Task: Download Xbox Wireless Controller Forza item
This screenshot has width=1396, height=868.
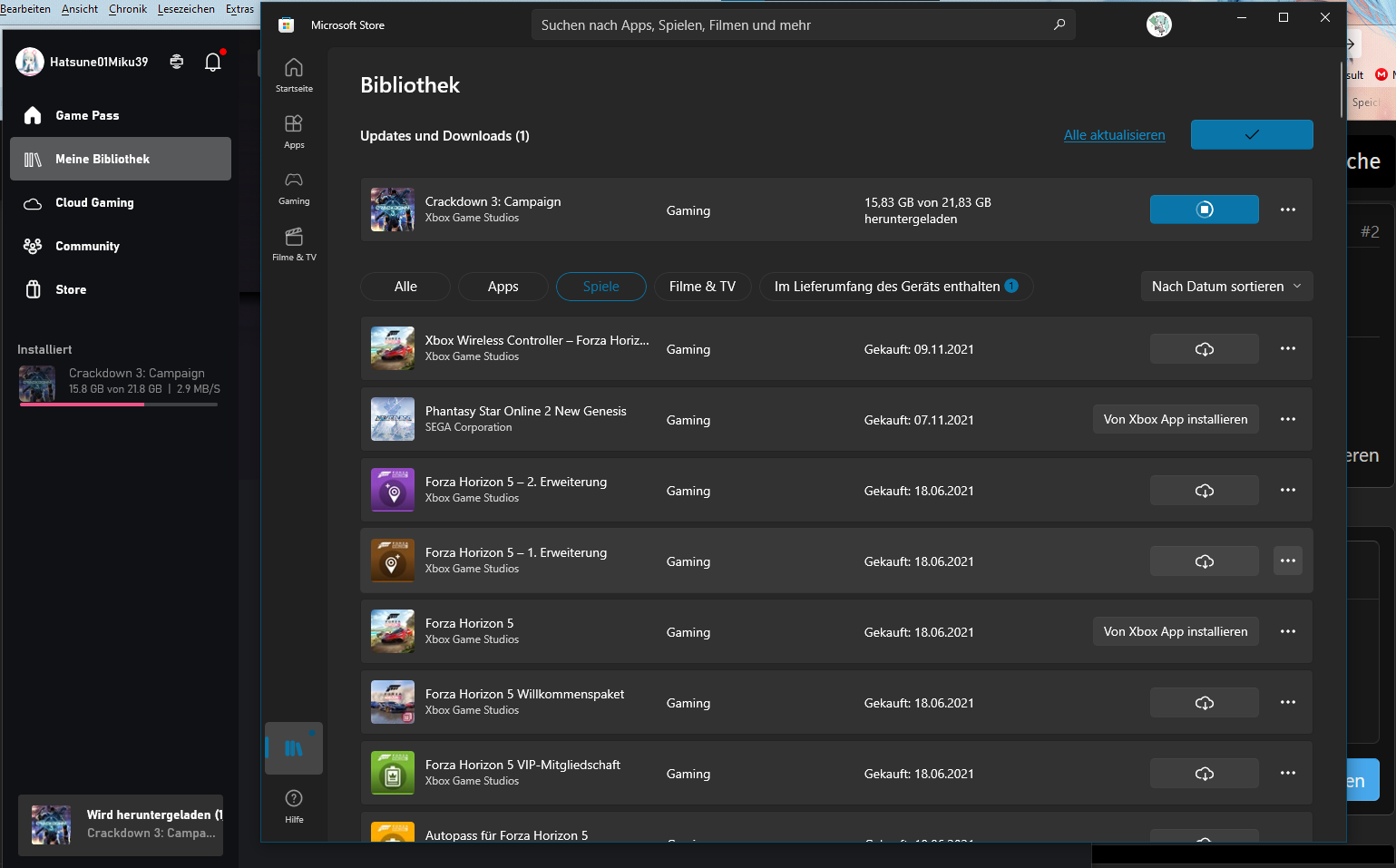Action: pyautogui.click(x=1204, y=349)
